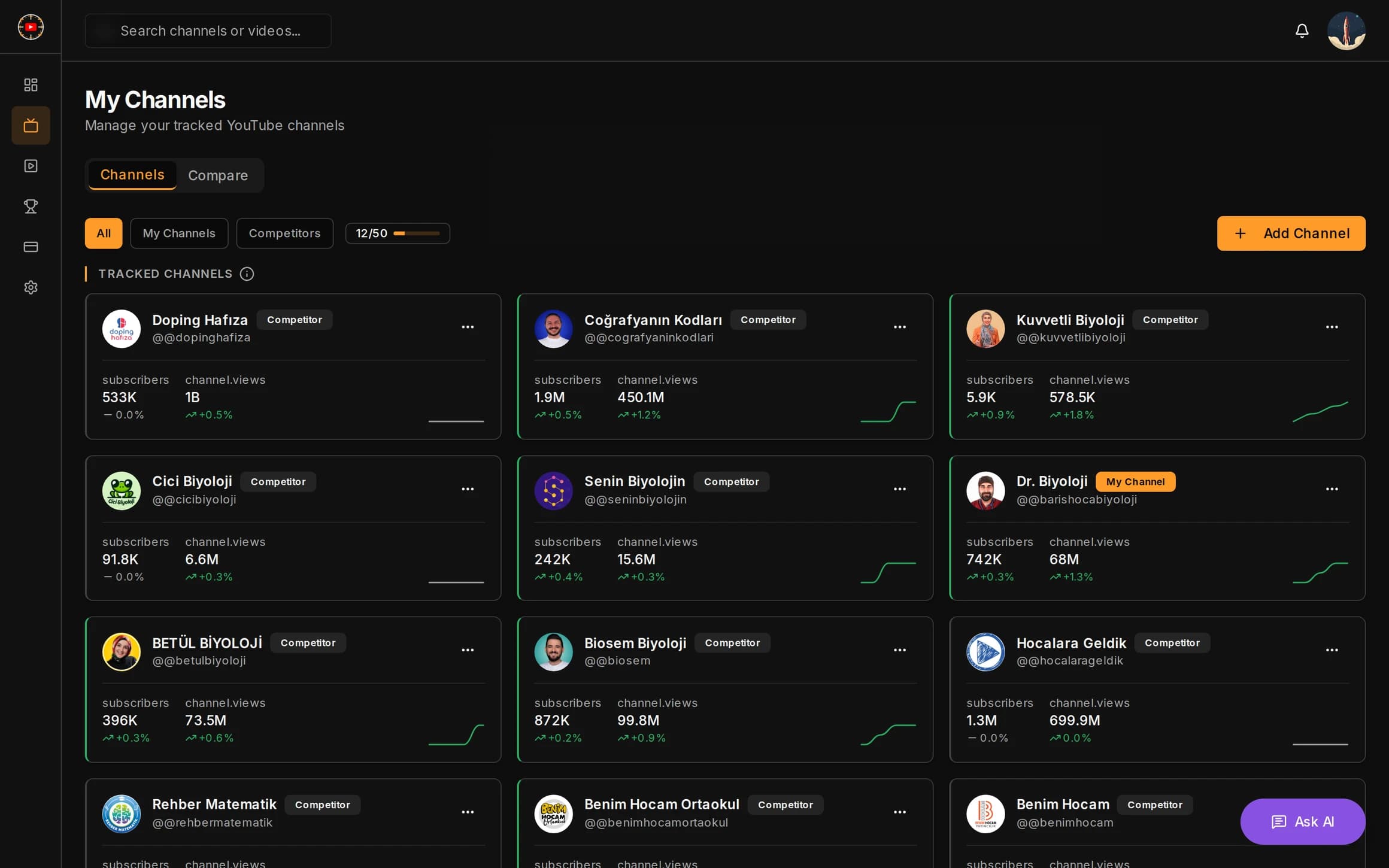
Task: Open the billing card icon in sidebar
Action: [x=31, y=247]
